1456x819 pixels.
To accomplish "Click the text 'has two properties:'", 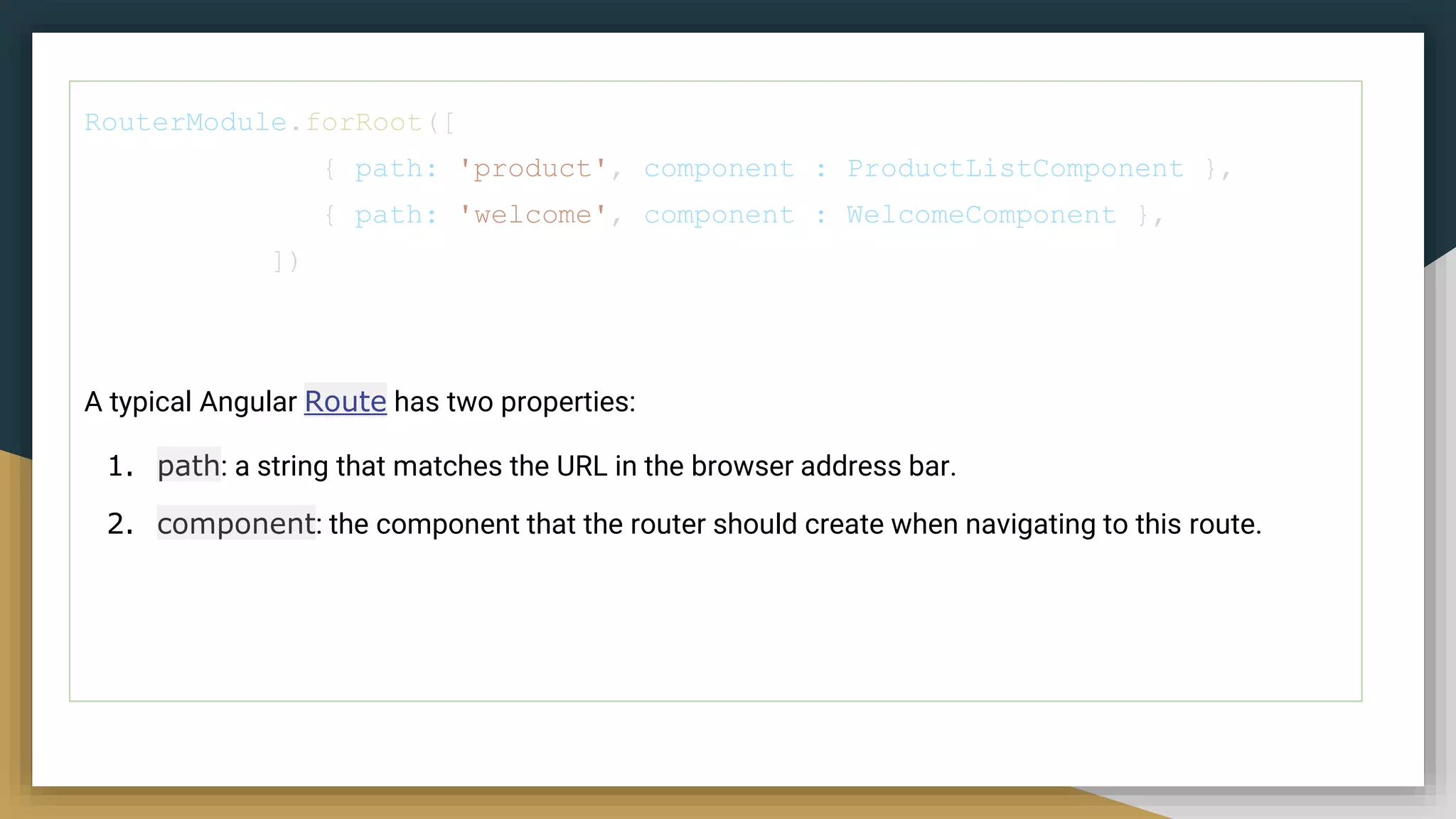I will point(515,402).
